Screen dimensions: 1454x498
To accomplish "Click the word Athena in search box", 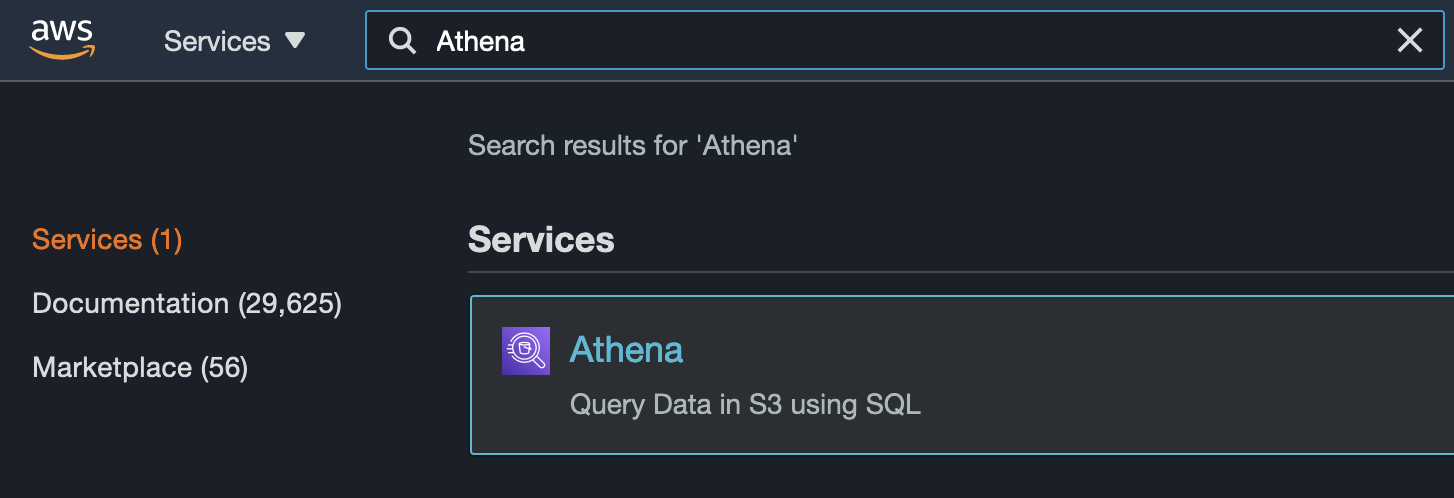I will pos(481,41).
